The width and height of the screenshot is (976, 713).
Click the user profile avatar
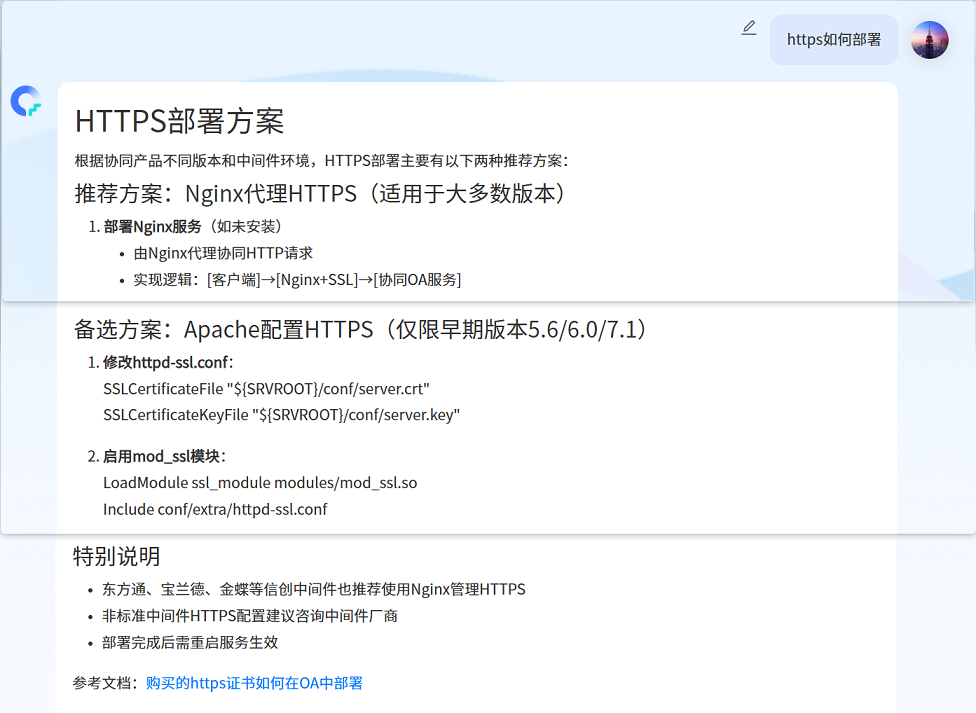coord(929,40)
